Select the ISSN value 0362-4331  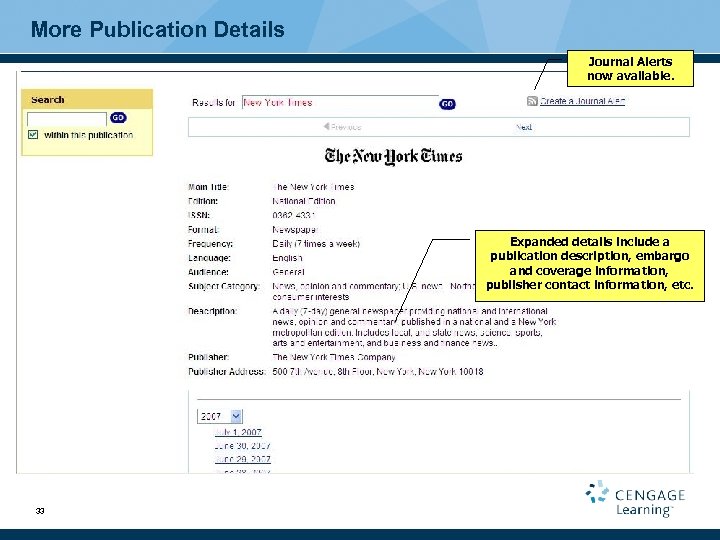pyautogui.click(x=293, y=215)
